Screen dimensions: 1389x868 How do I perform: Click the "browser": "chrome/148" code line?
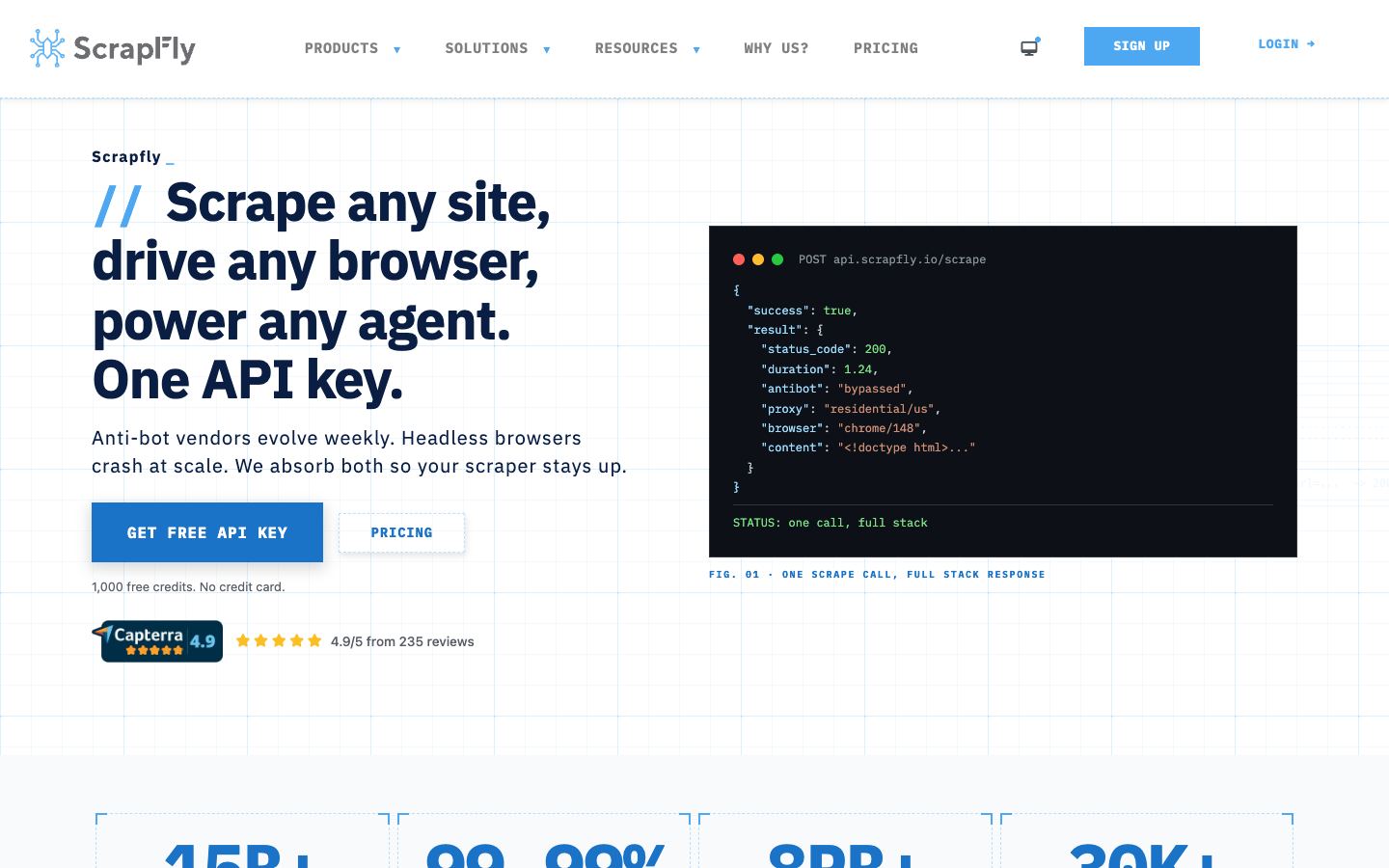click(x=844, y=428)
